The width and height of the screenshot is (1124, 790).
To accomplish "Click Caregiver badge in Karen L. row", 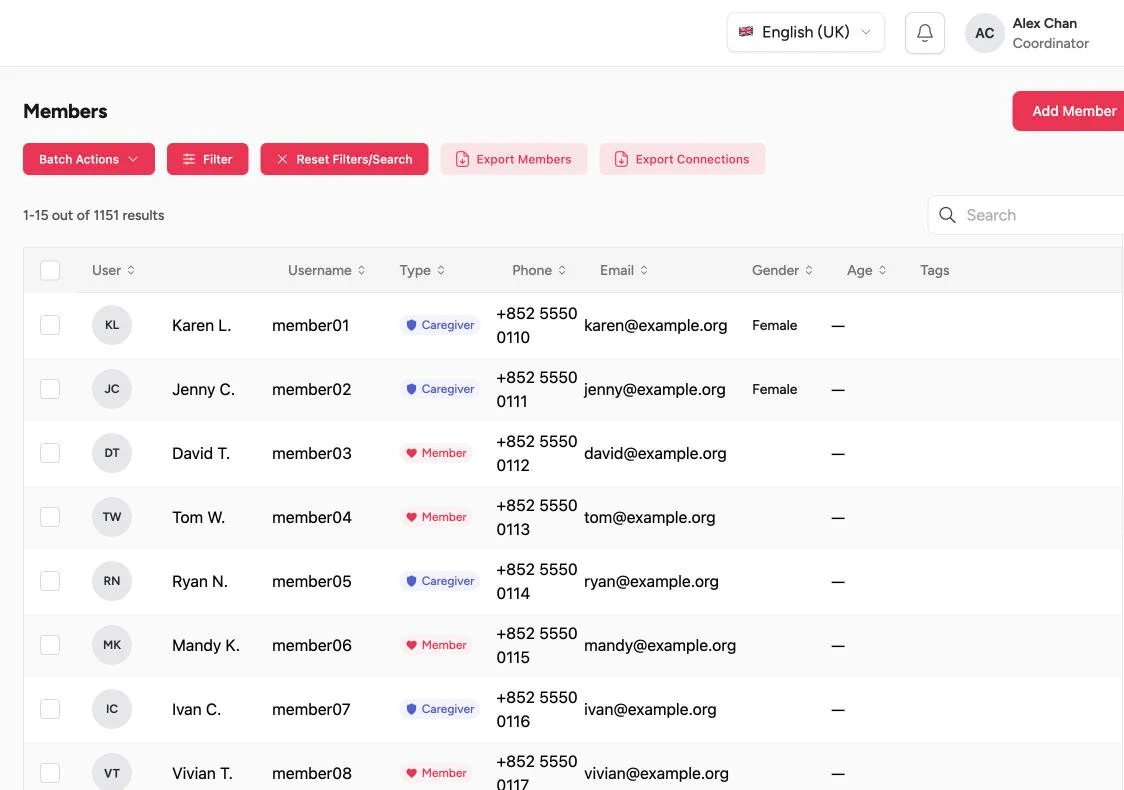I will point(439,325).
